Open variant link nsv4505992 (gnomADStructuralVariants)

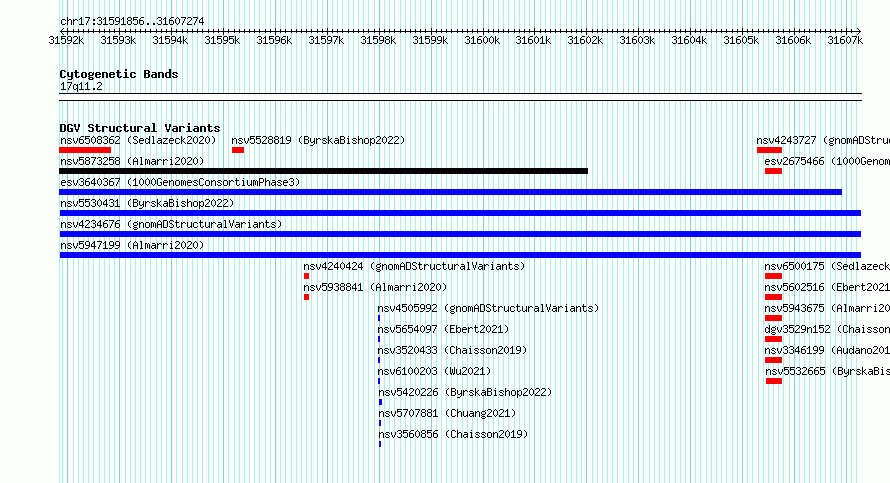click(489, 308)
